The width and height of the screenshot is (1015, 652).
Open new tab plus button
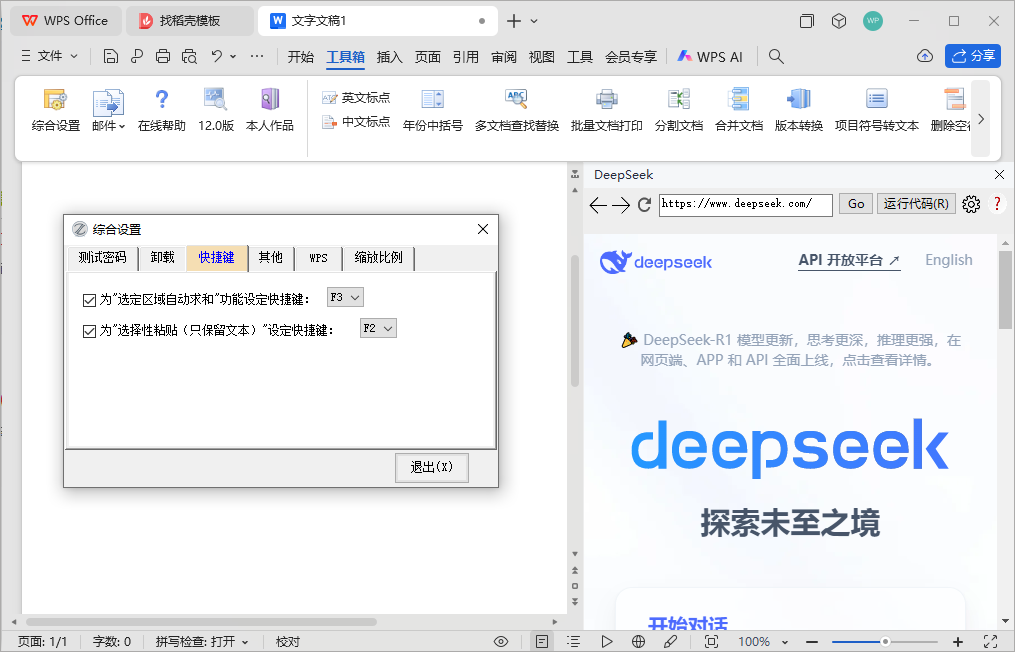pyautogui.click(x=514, y=21)
